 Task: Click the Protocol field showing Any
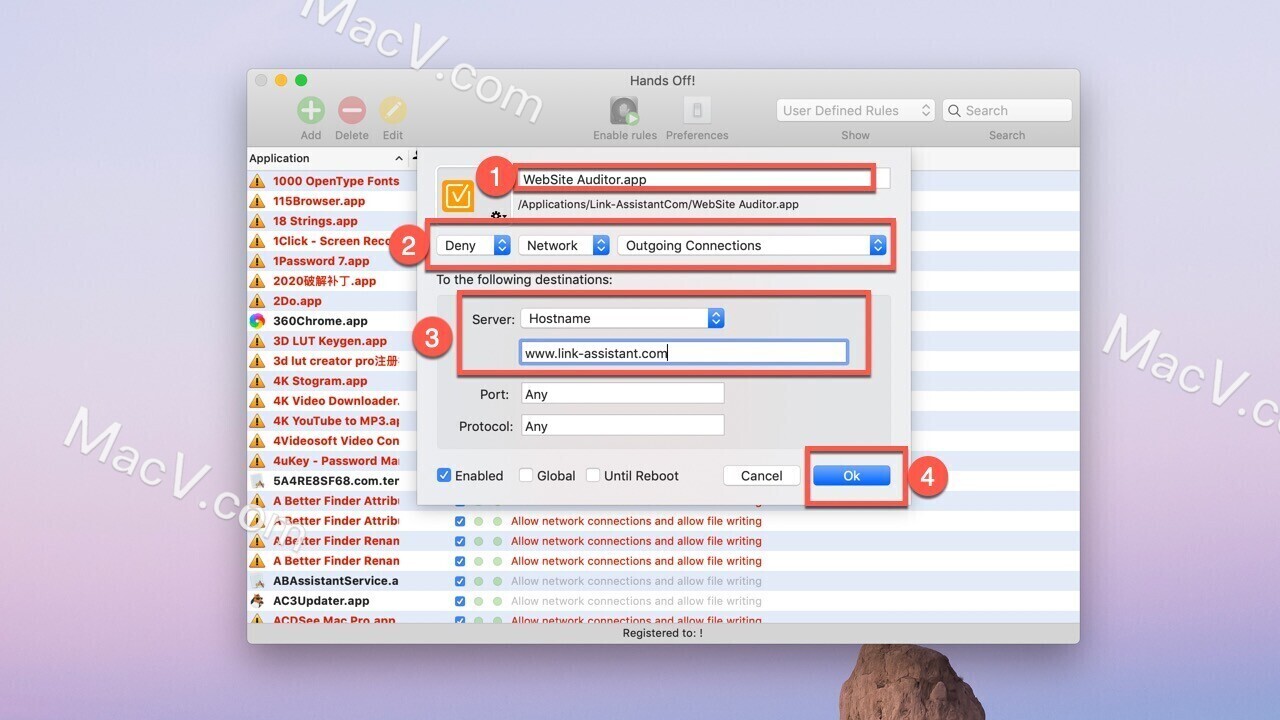[x=622, y=426]
